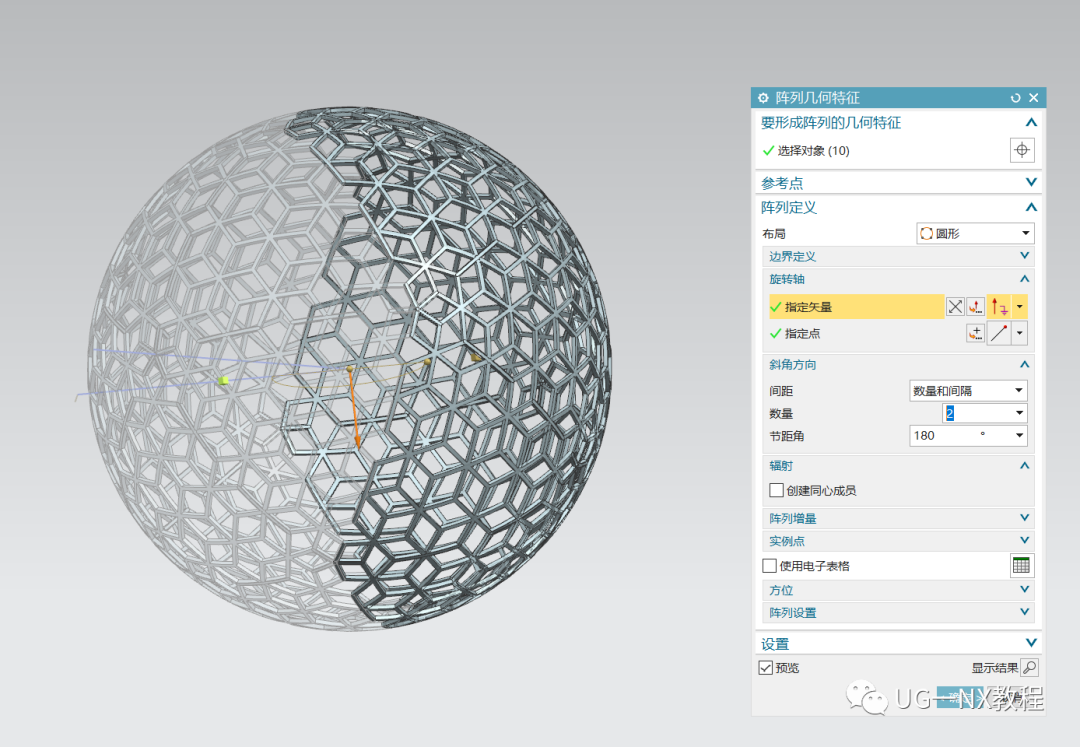Open the dialog settings gear menu

tap(762, 98)
